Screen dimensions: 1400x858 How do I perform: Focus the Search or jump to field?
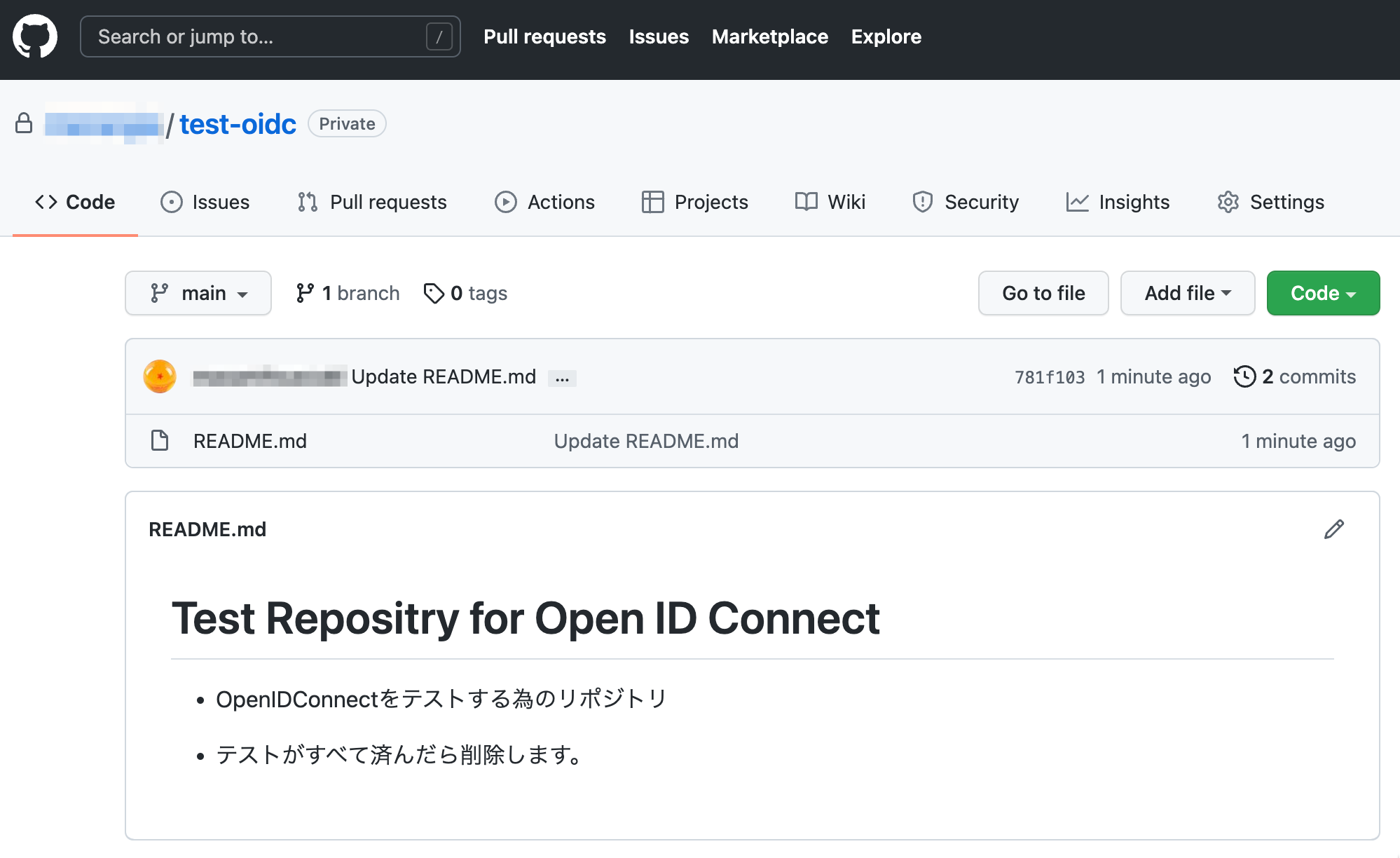tap(270, 36)
